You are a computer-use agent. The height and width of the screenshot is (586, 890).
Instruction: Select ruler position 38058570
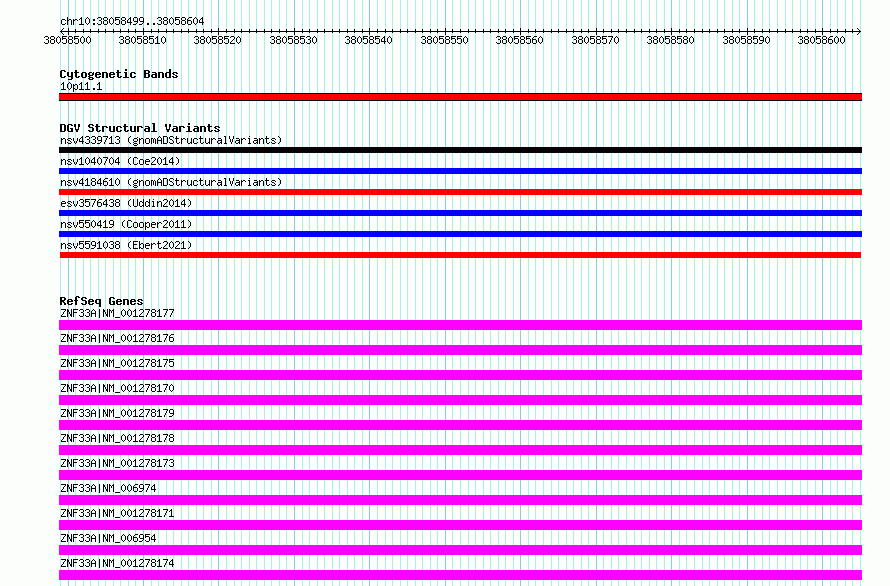[x=595, y=40]
